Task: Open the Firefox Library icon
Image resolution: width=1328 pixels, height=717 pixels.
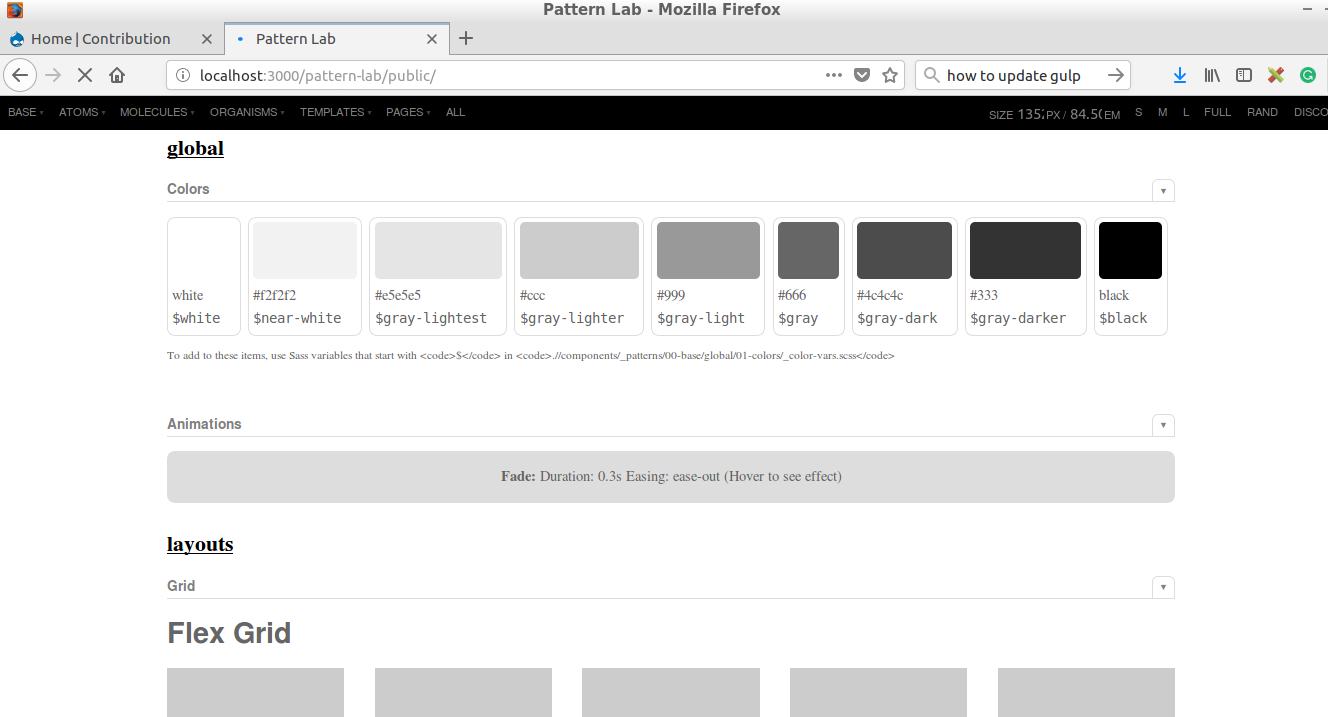Action: tap(1211, 75)
